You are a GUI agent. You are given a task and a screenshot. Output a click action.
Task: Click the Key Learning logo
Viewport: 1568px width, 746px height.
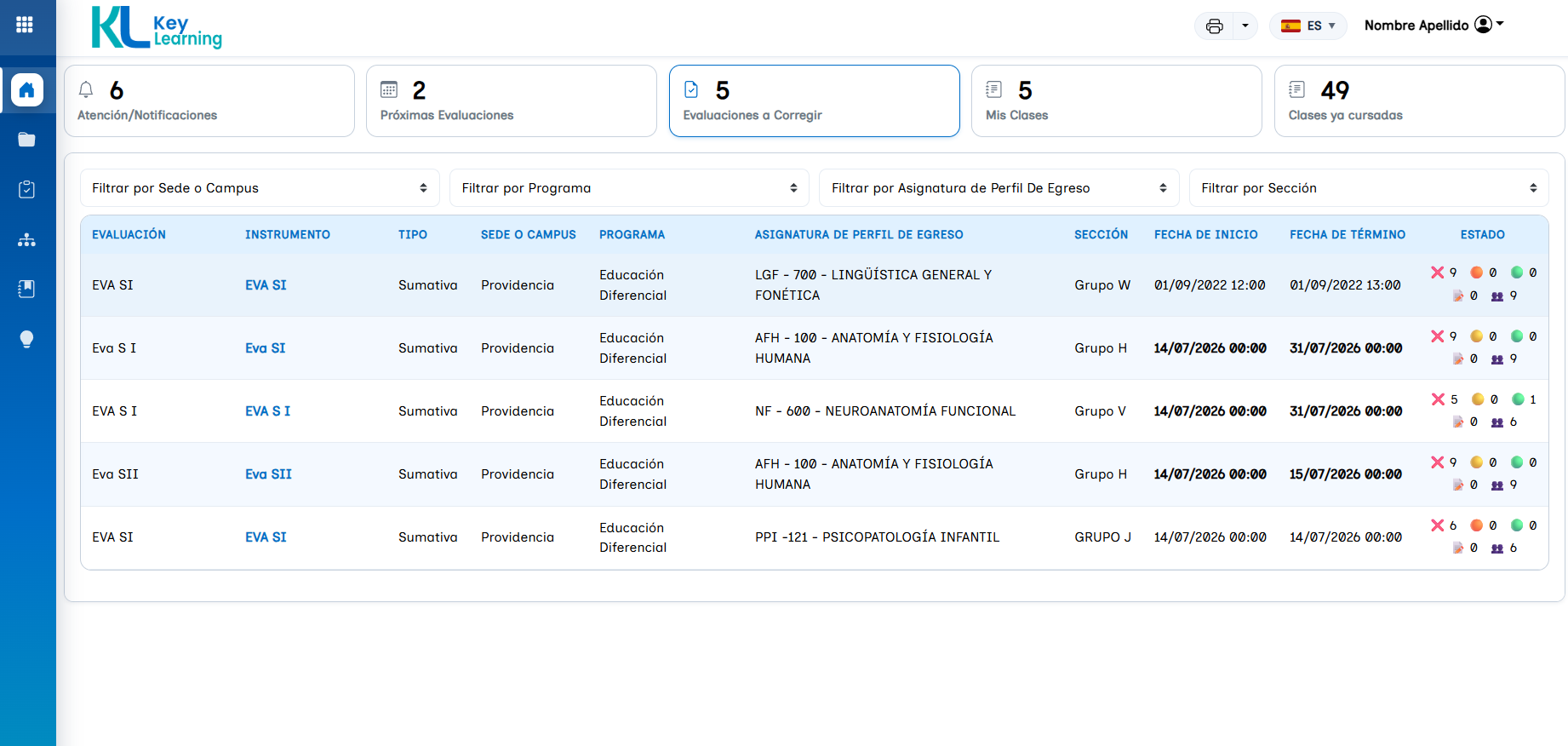pos(157,27)
